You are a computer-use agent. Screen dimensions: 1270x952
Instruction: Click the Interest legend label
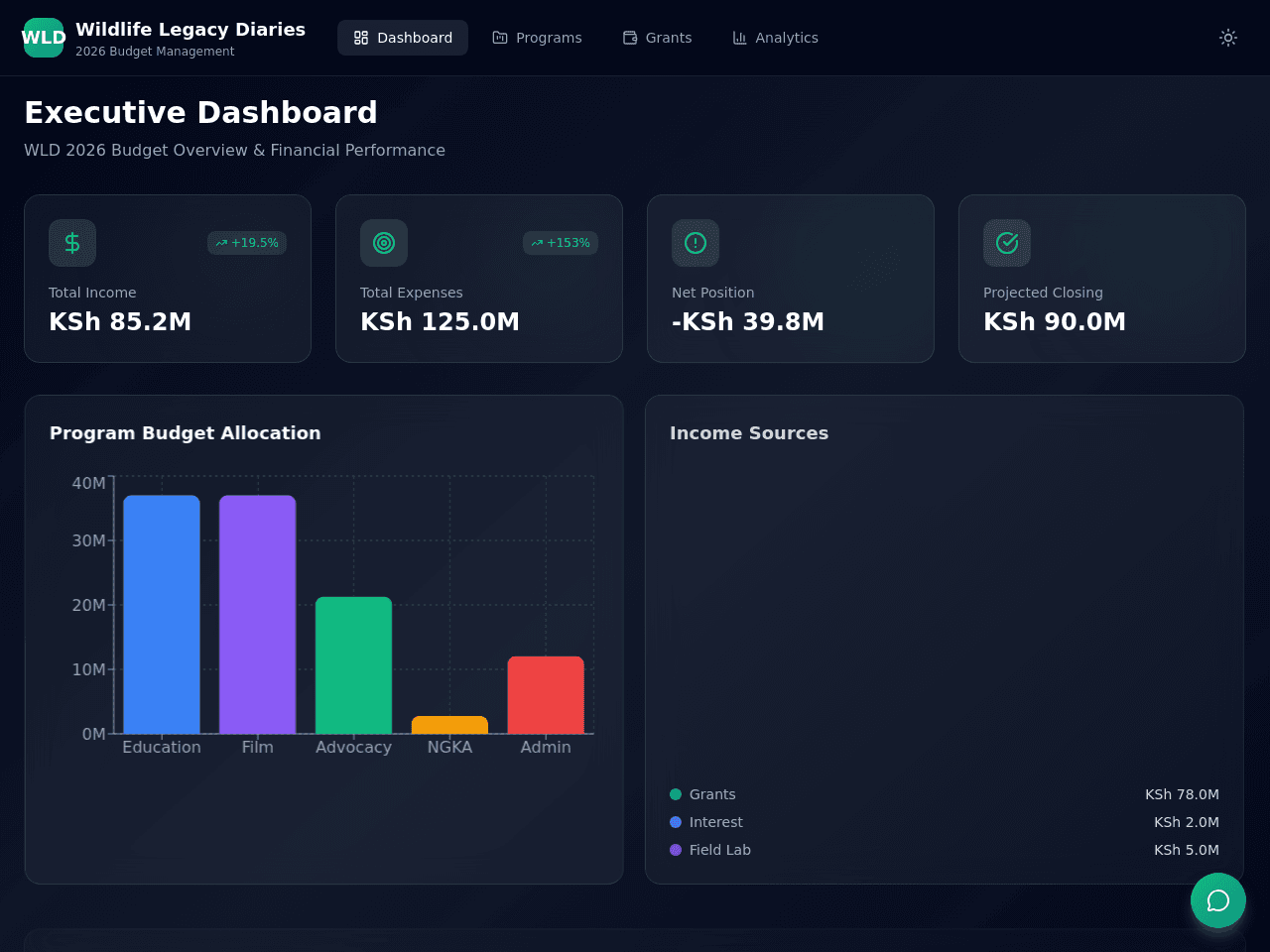point(716,822)
